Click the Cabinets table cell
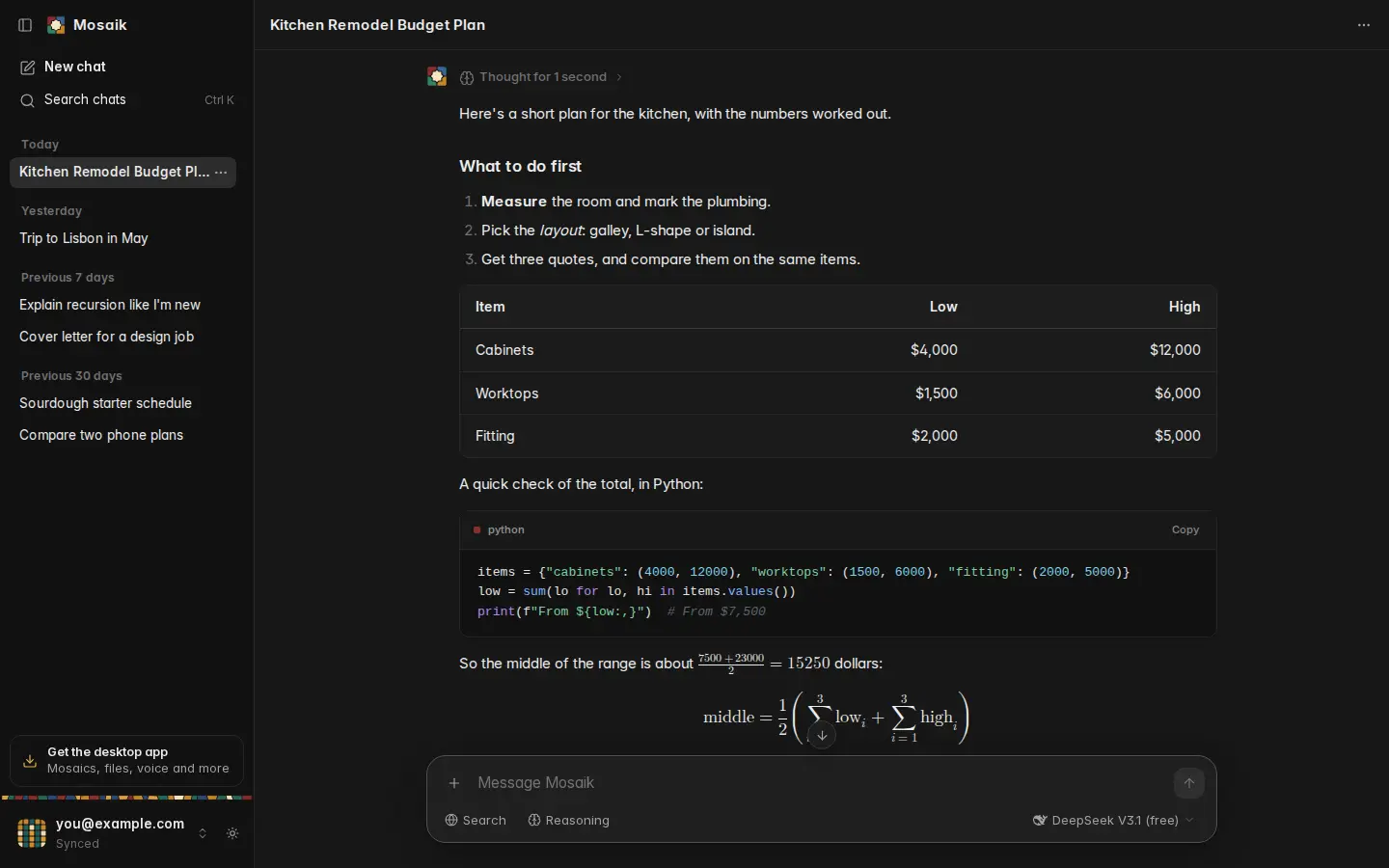The height and width of the screenshot is (868, 1389). pos(504,350)
